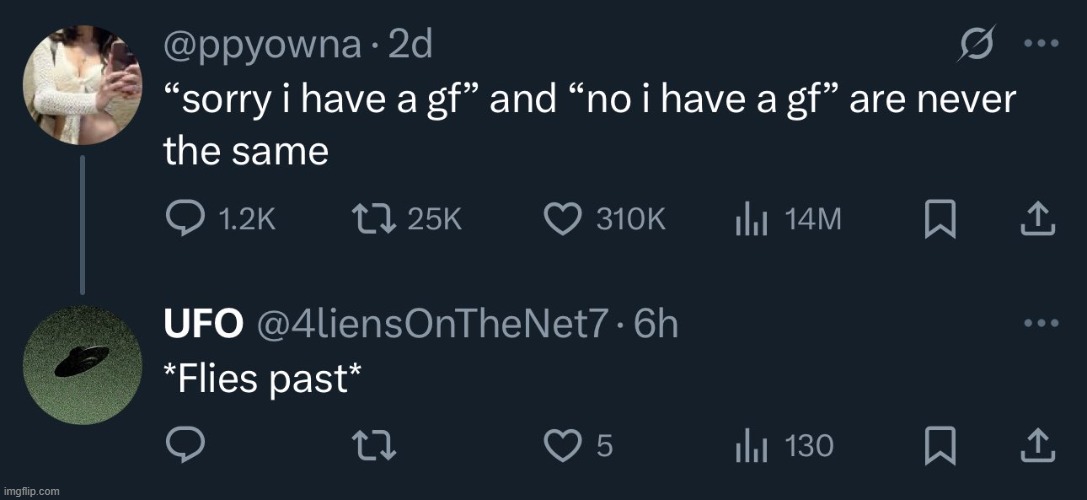1087x500 pixels.
Task: Open more options for @ppyowna tweet
Action: click(x=1041, y=44)
